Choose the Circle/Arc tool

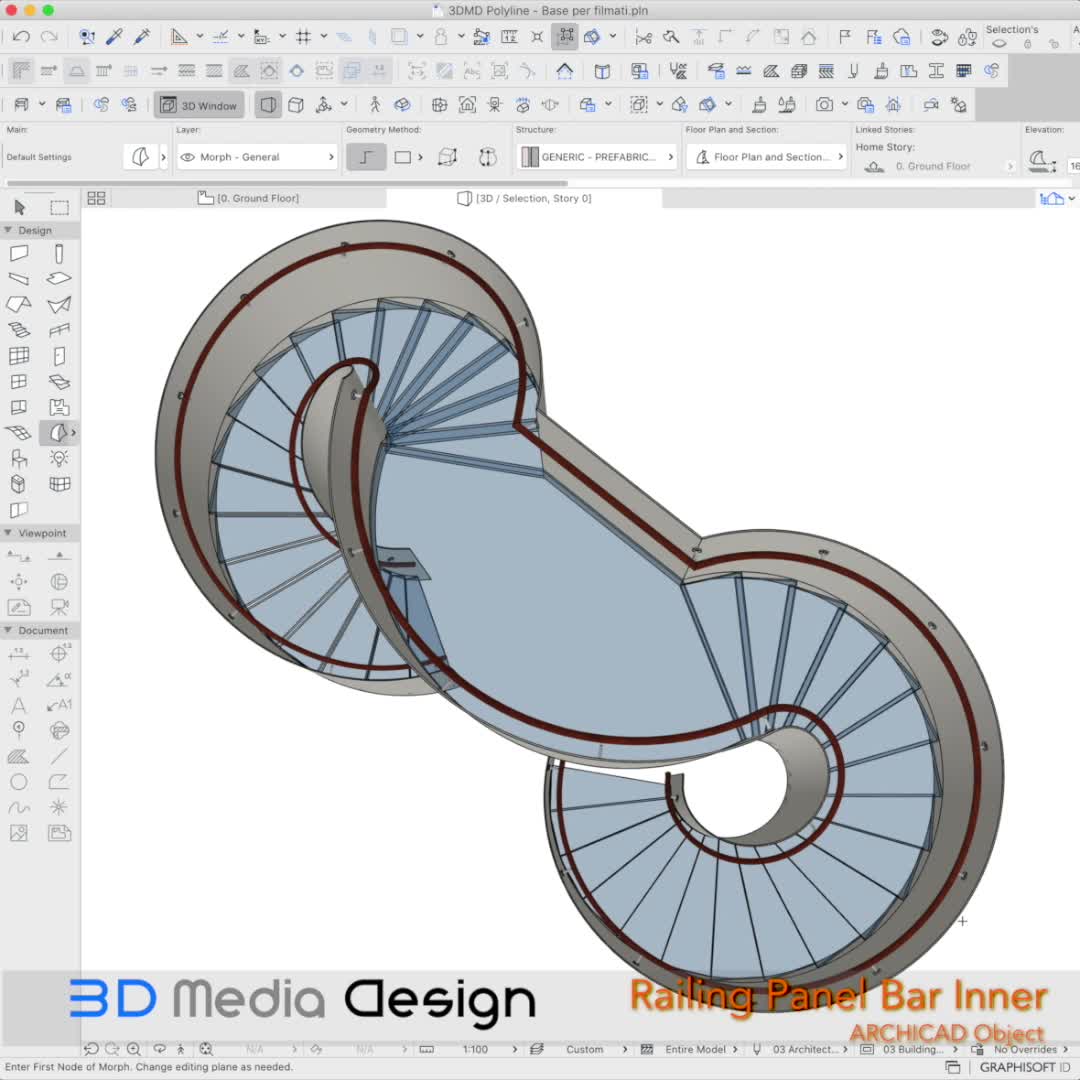pyautogui.click(x=19, y=782)
